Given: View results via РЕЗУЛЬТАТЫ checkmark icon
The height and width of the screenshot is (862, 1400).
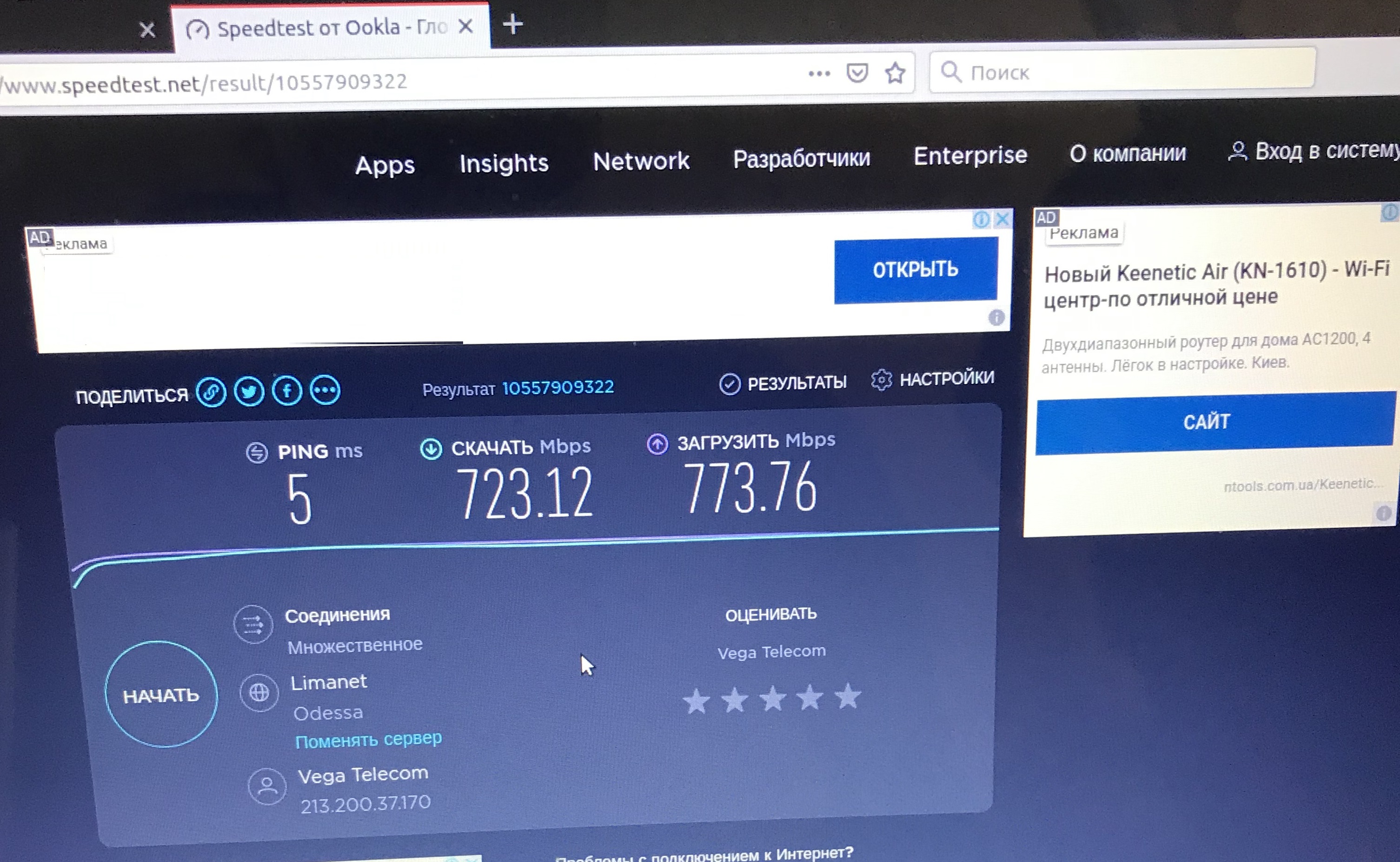Looking at the screenshot, I should click(x=730, y=382).
